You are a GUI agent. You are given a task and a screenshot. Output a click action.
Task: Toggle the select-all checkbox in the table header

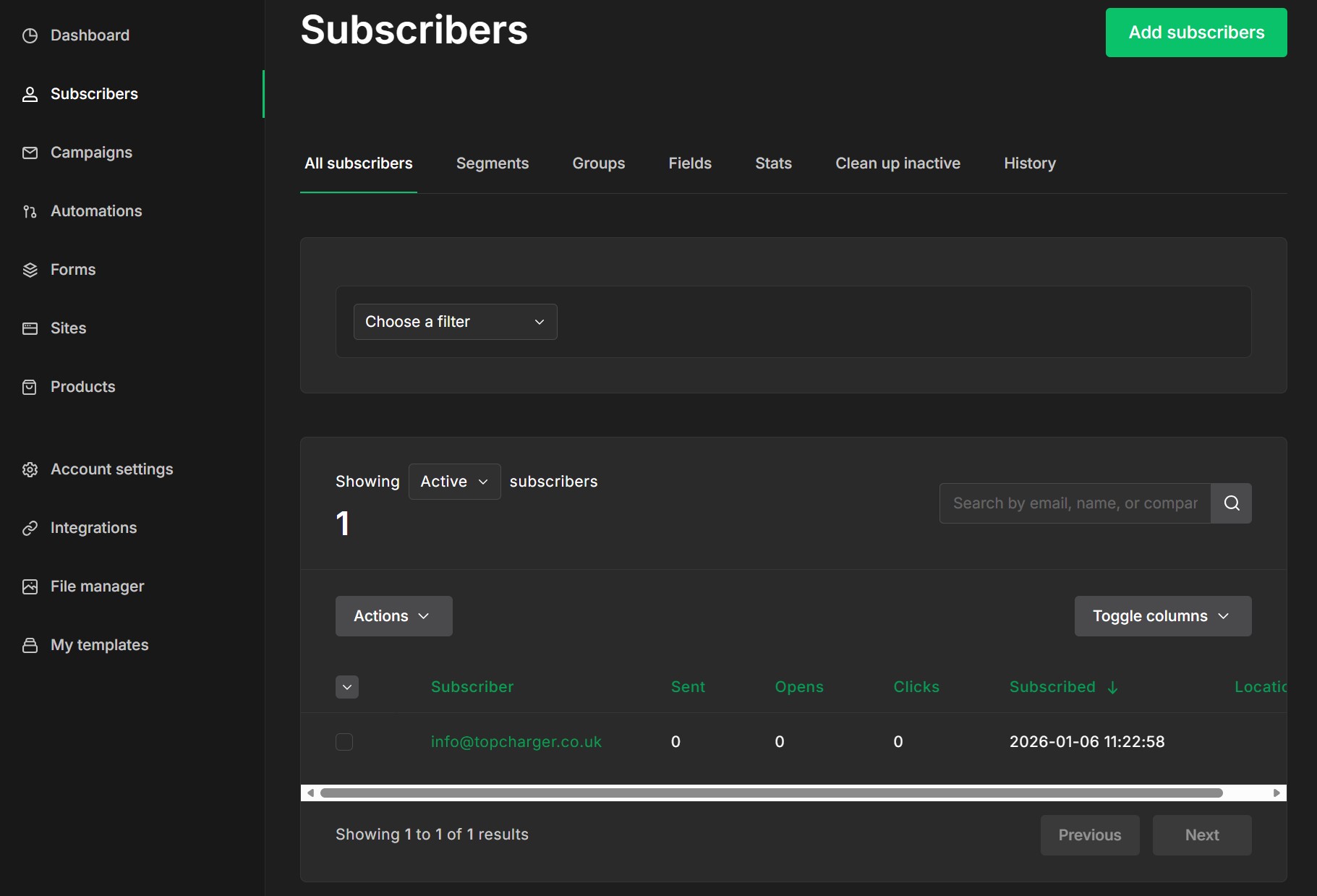(x=346, y=687)
